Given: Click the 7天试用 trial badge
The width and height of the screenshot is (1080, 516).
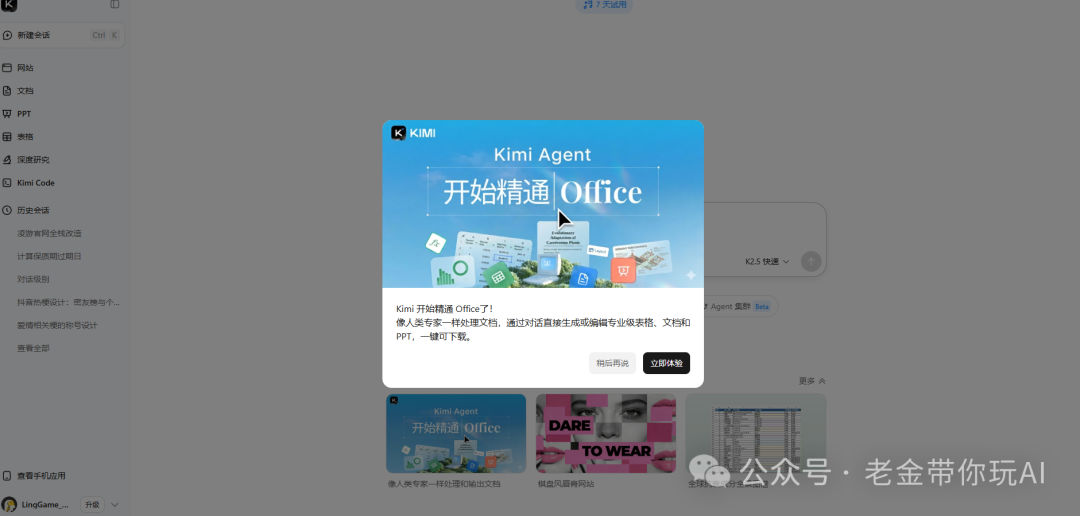Looking at the screenshot, I should [604, 5].
